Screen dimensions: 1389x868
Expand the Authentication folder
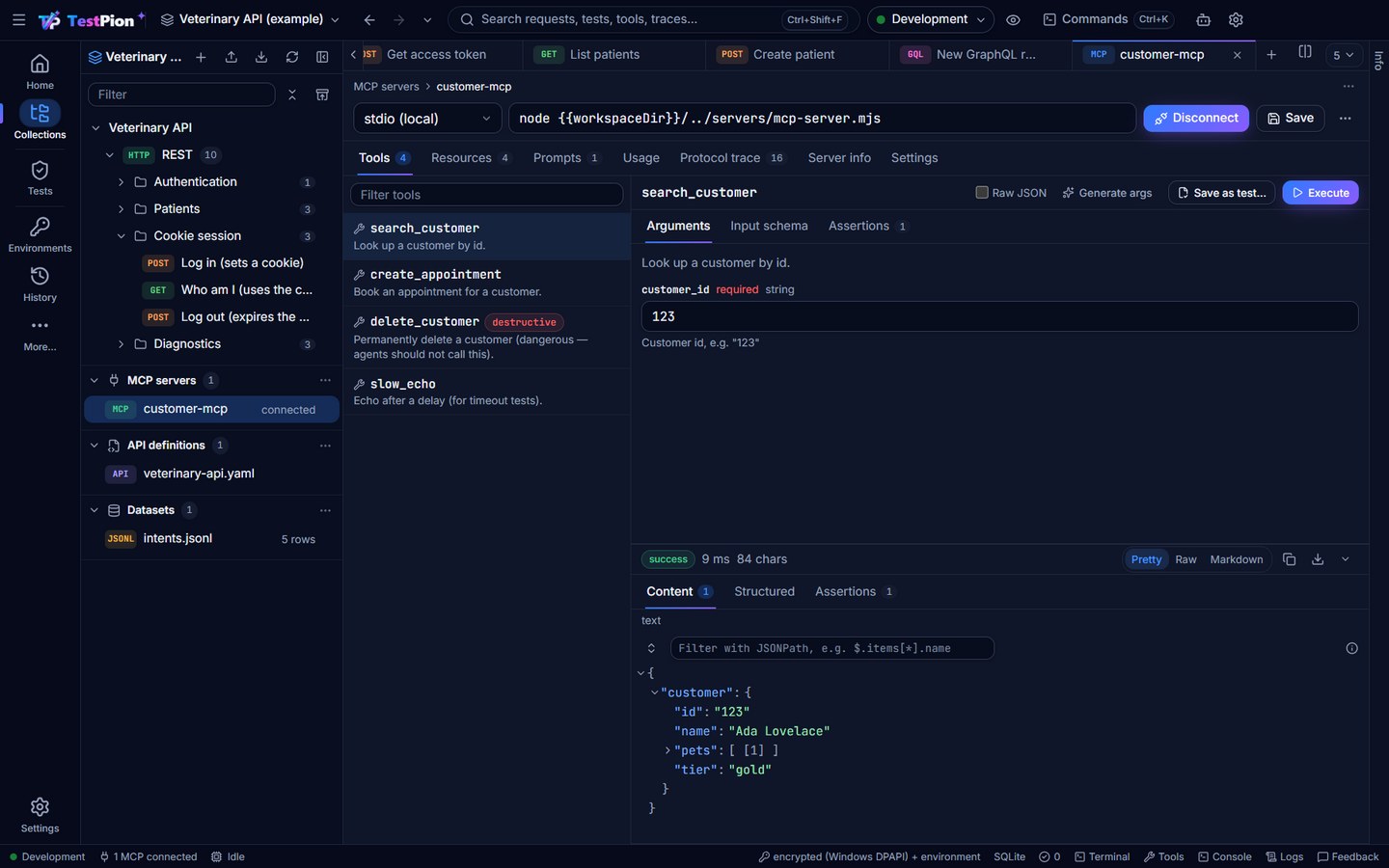pos(121,182)
